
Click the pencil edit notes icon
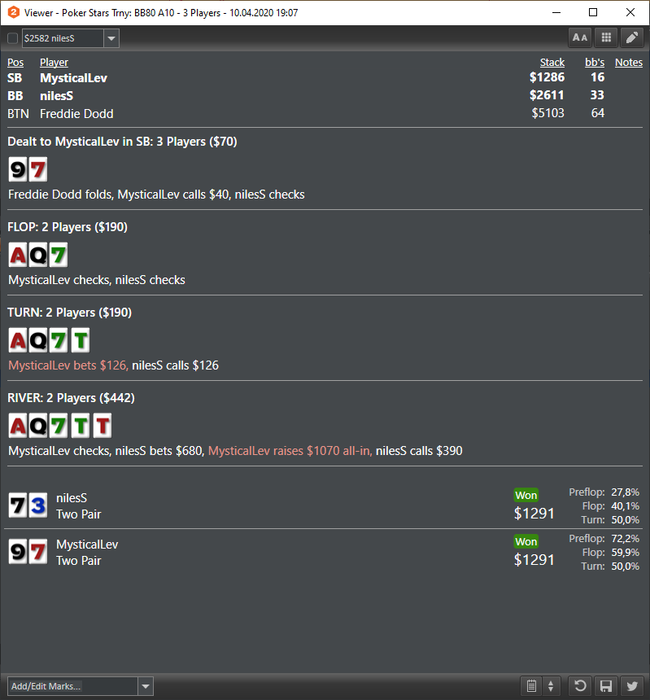[632, 38]
